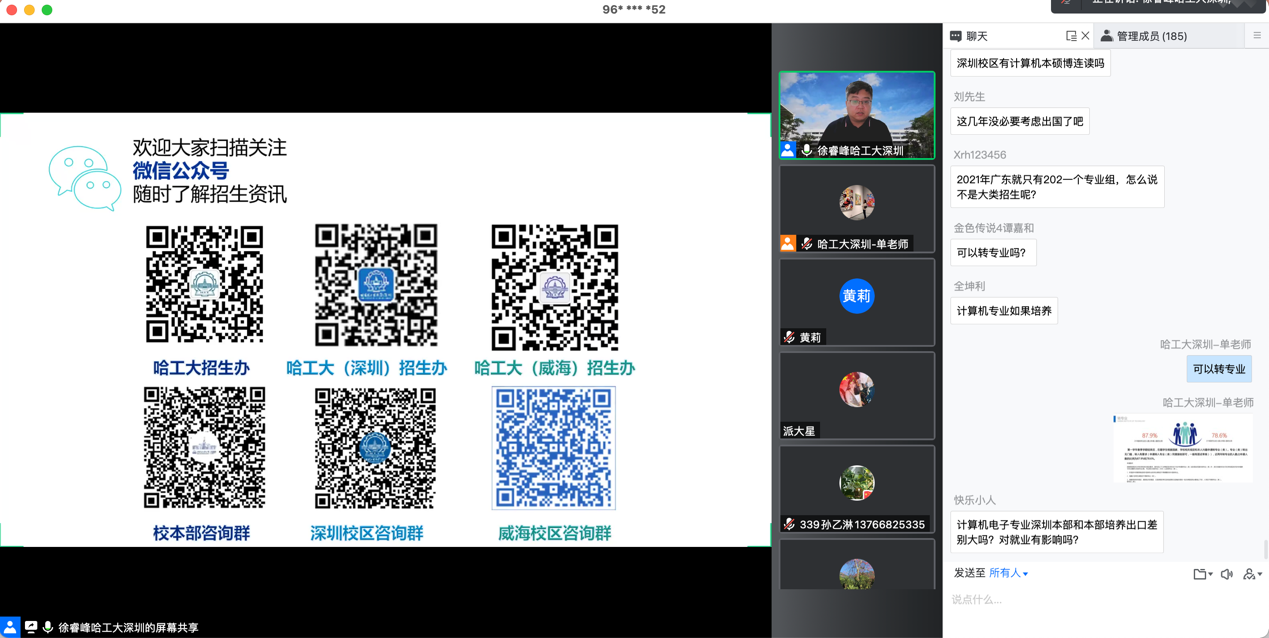Select 徐睿峰哈工大深圳 video tile

[857, 110]
